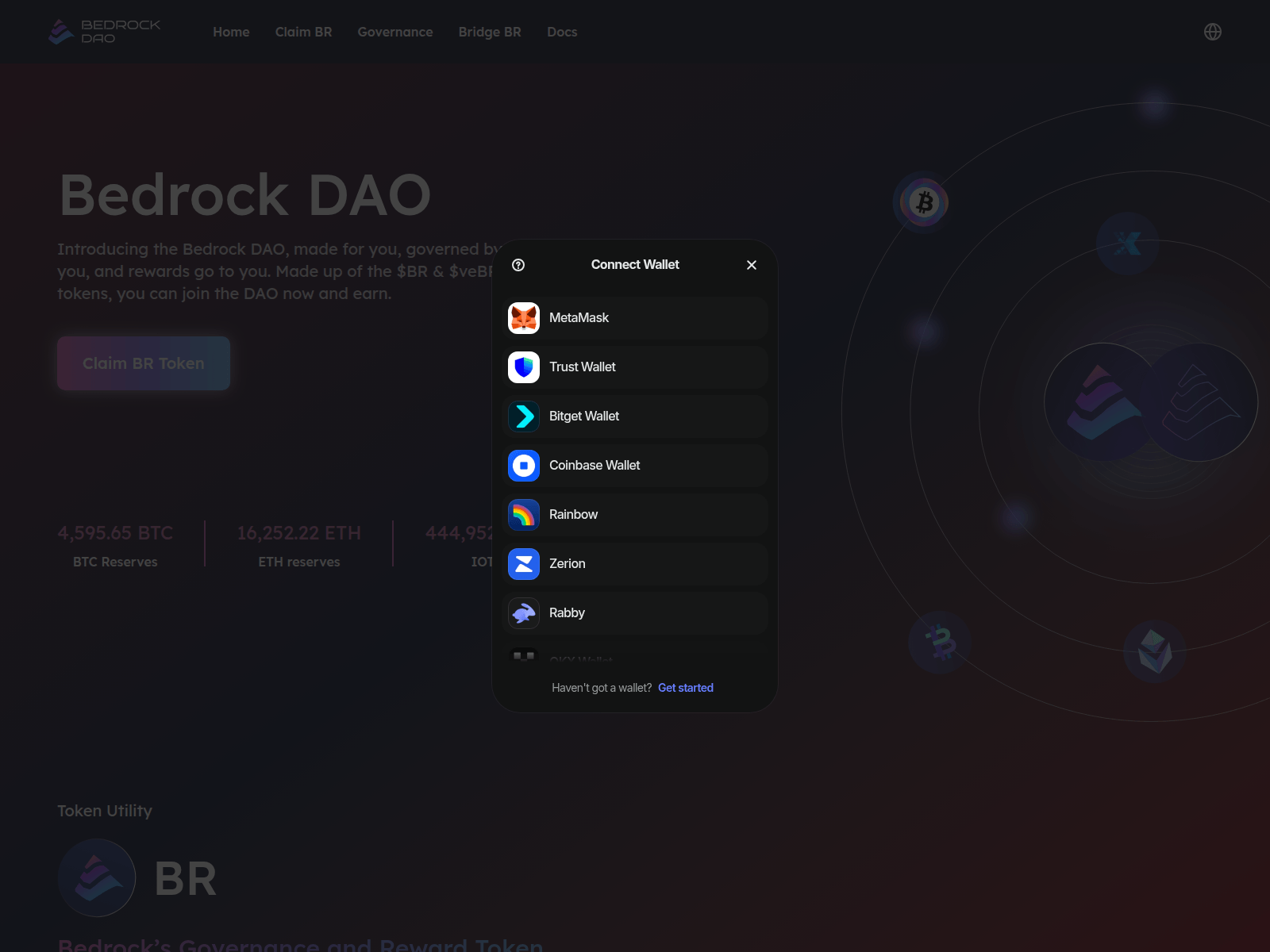Viewport: 1270px width, 952px height.
Task: Open the Claim BR nav item
Action: point(303,32)
